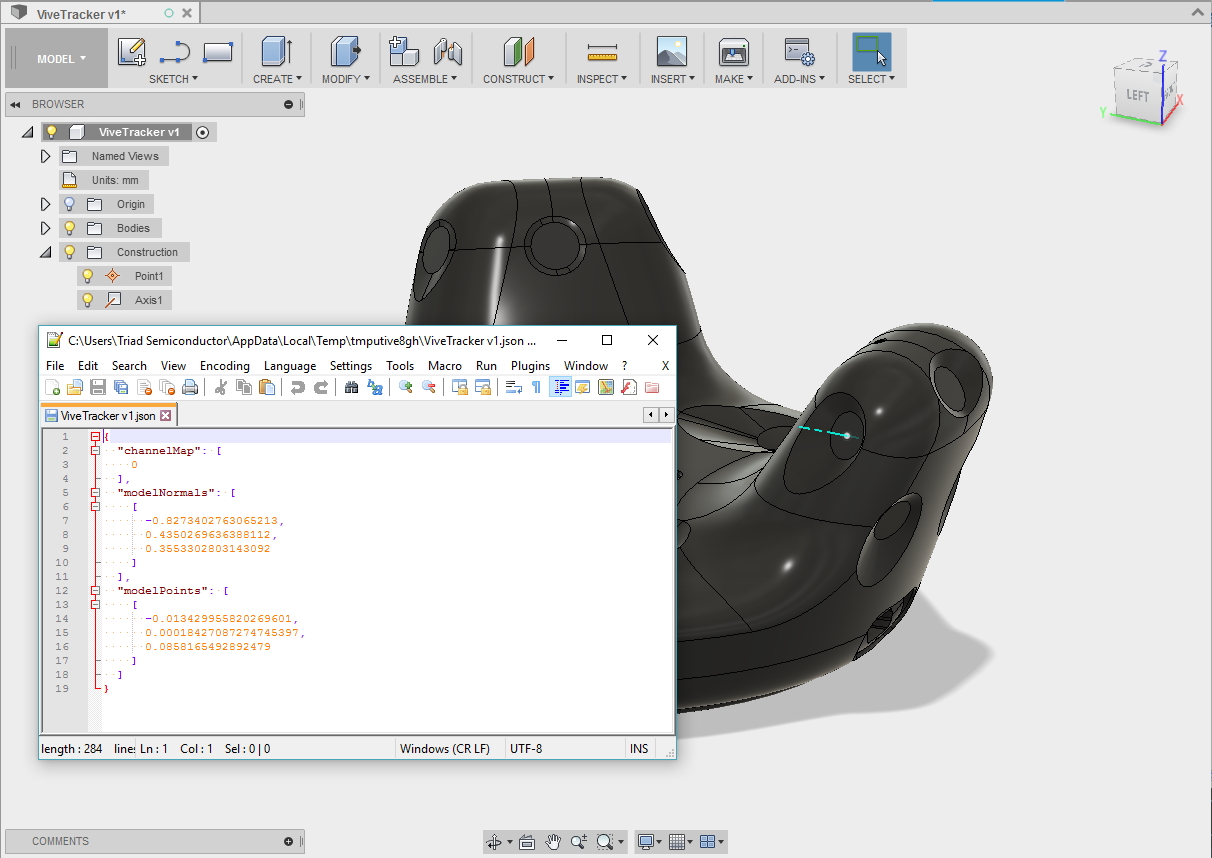Click scroll-right arrow of Notepad++ tab bar
This screenshot has width=1212, height=858.
pyautogui.click(x=666, y=414)
